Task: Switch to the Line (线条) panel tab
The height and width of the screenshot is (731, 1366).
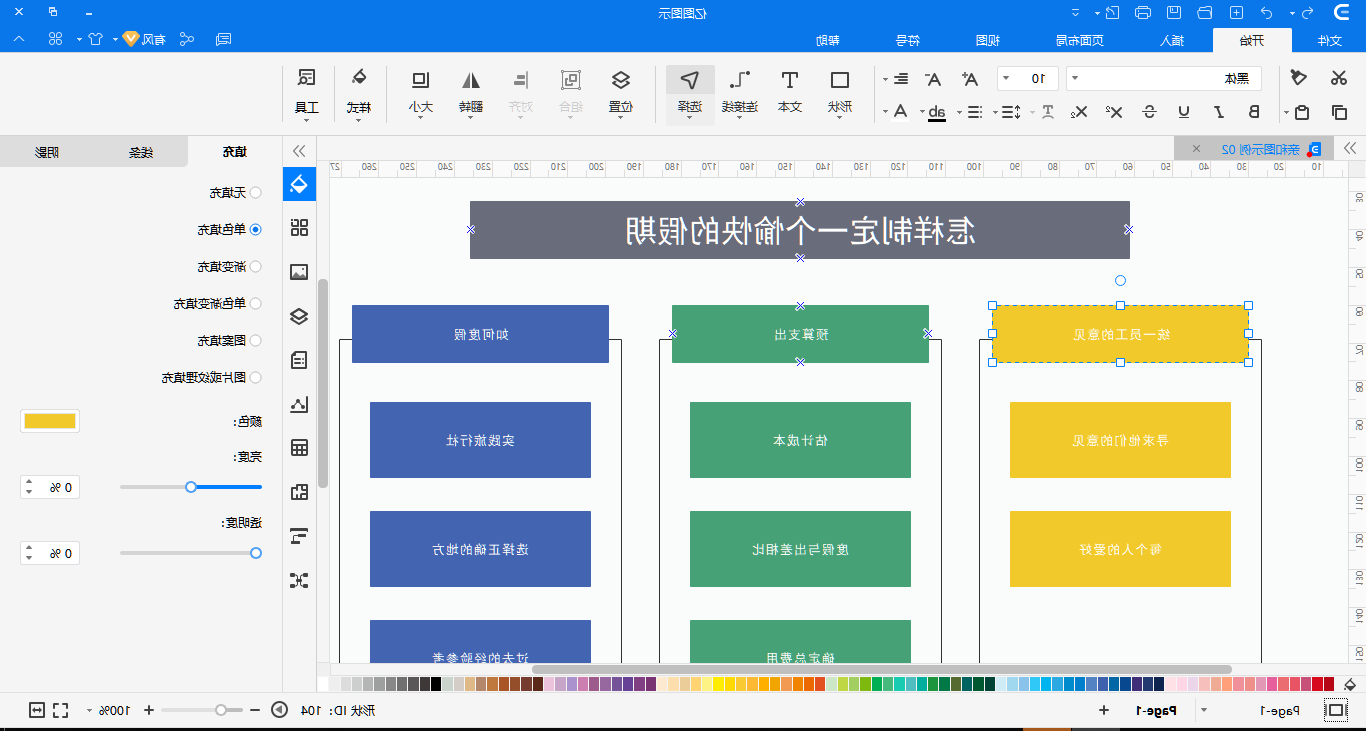Action: click(x=140, y=152)
